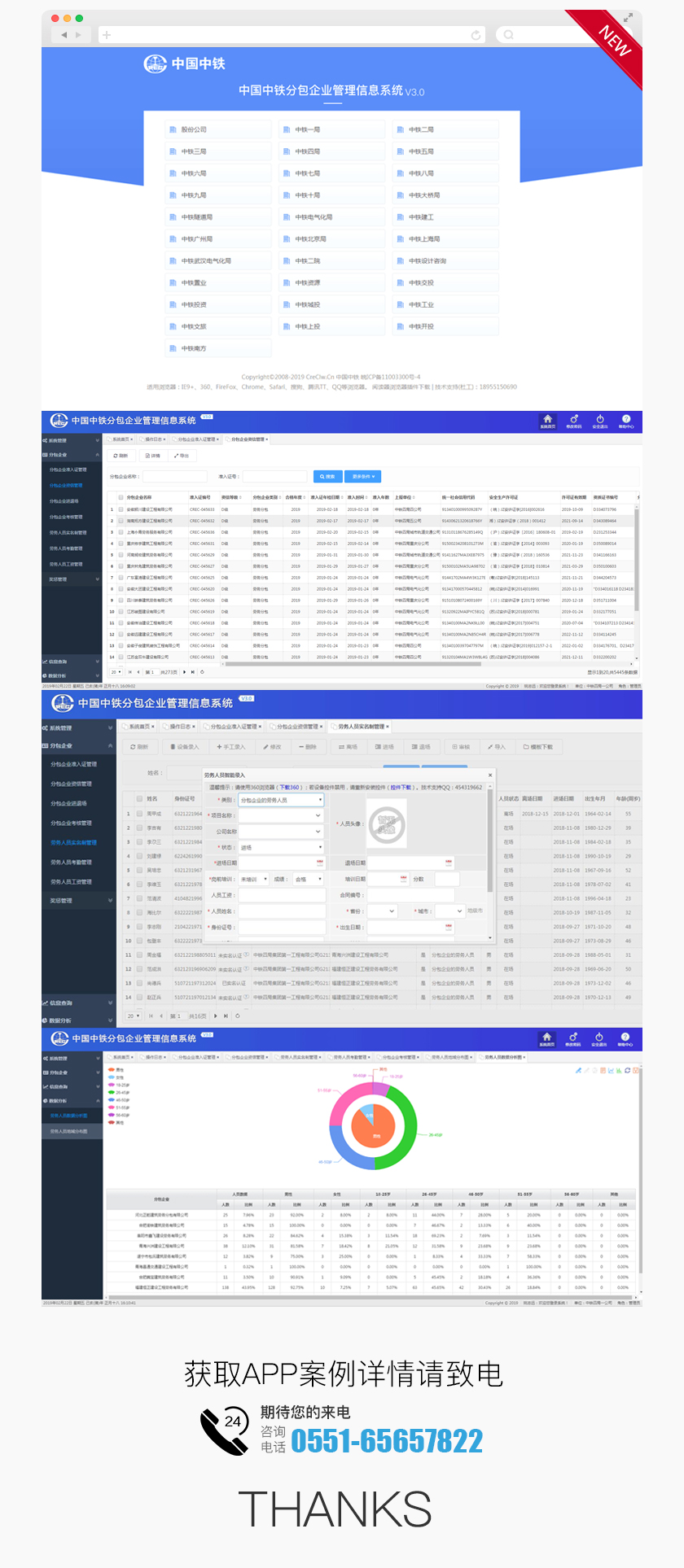The image size is (684, 1568).
Task: Click the 准入证号 search input field
Action: tap(274, 477)
